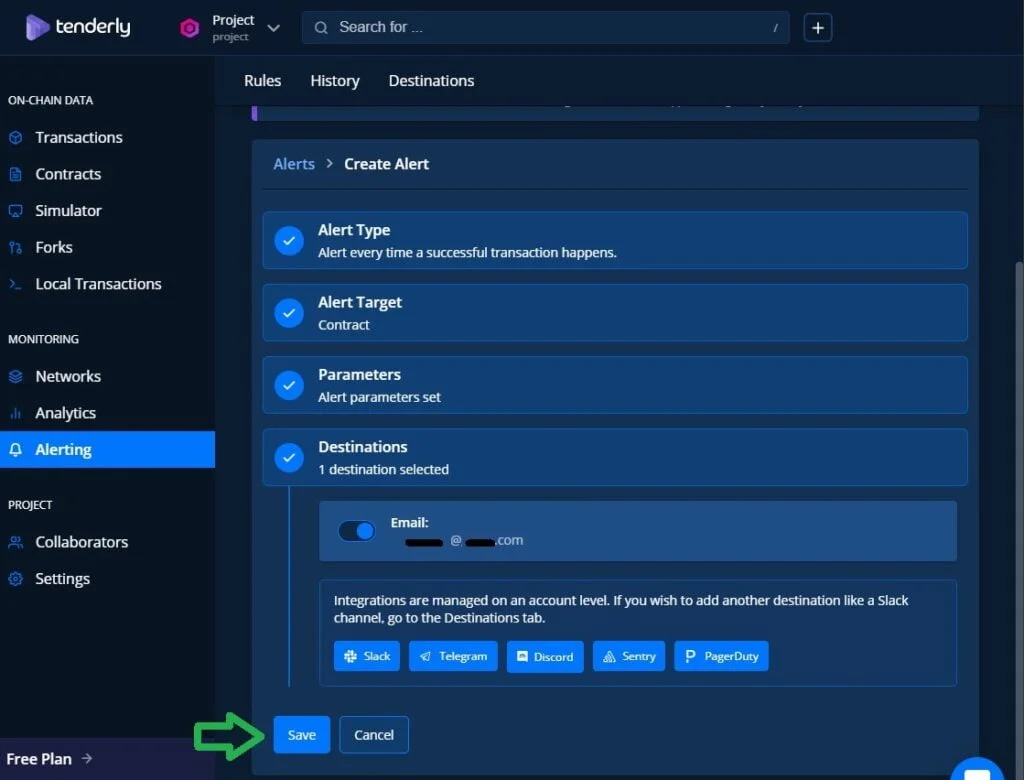
Task: Click the Transactions cube icon
Action: (x=16, y=137)
